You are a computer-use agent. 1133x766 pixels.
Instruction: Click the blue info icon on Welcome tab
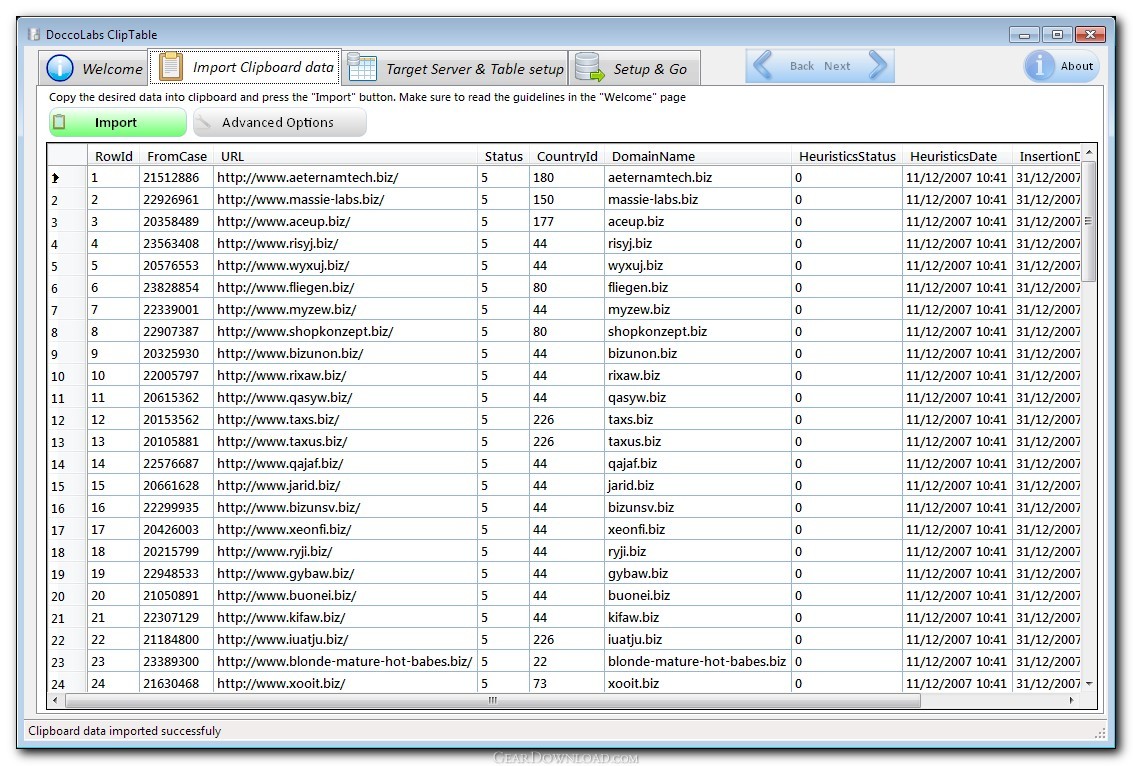coord(60,68)
